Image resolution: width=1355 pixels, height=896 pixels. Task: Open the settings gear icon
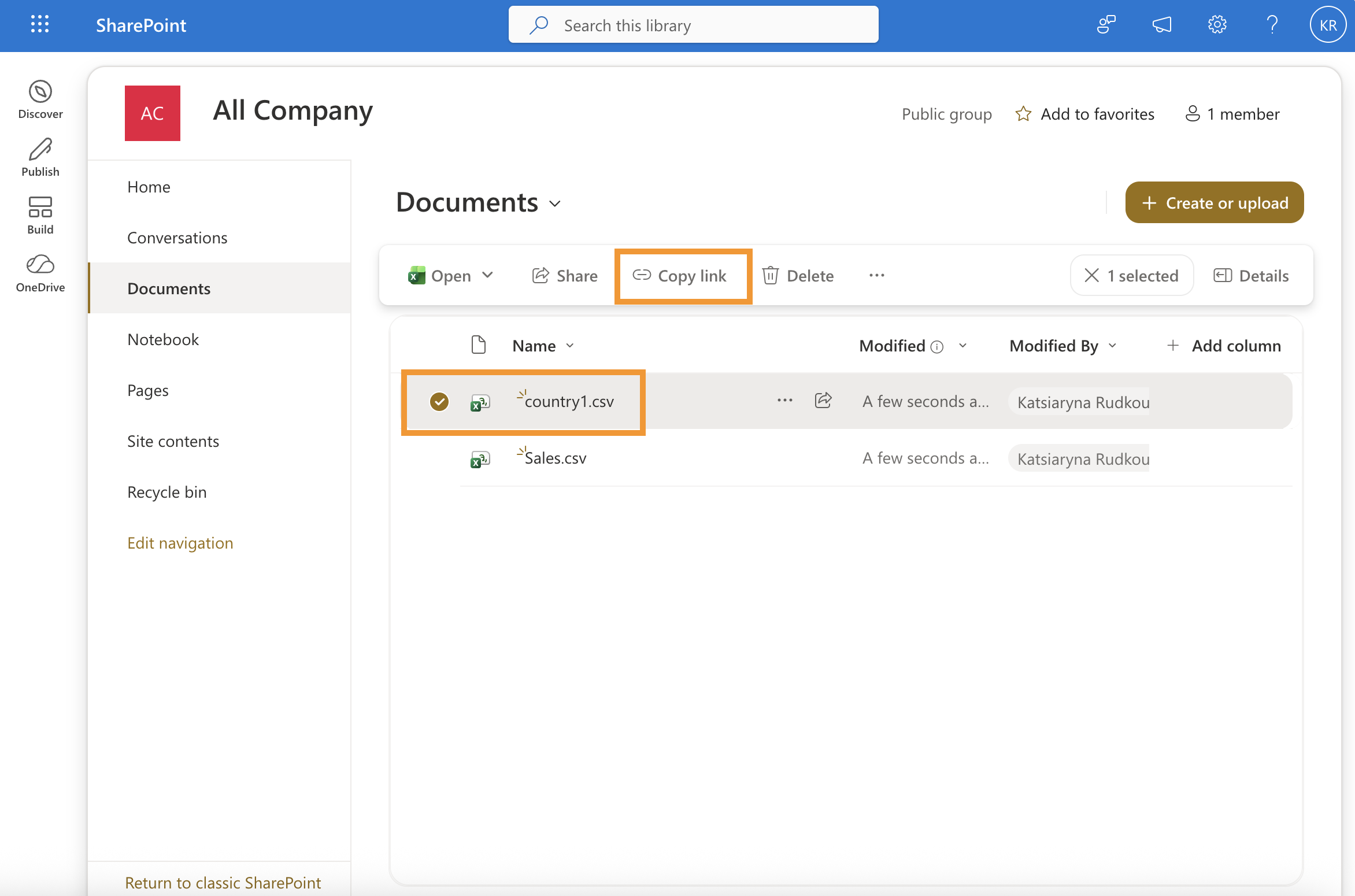tap(1217, 25)
